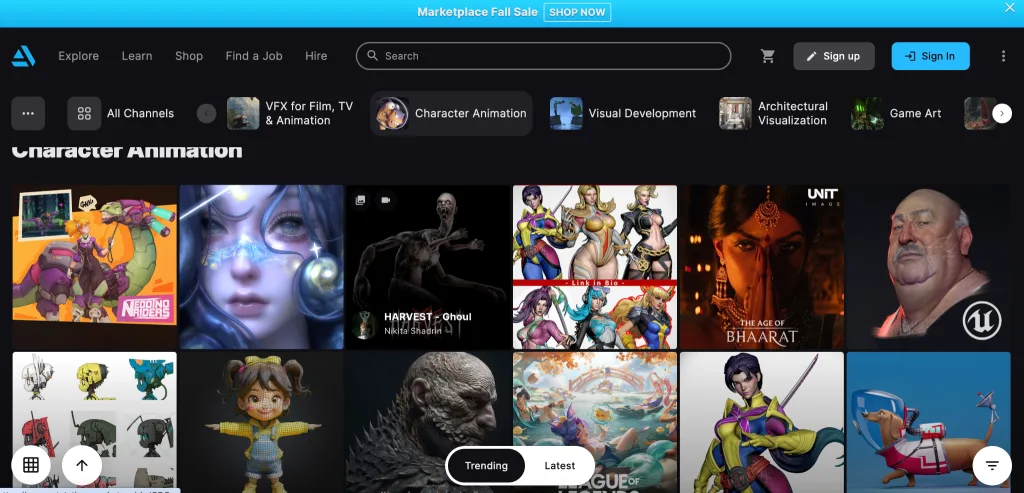The height and width of the screenshot is (493, 1024).
Task: Open the filter options button
Action: 991,465
